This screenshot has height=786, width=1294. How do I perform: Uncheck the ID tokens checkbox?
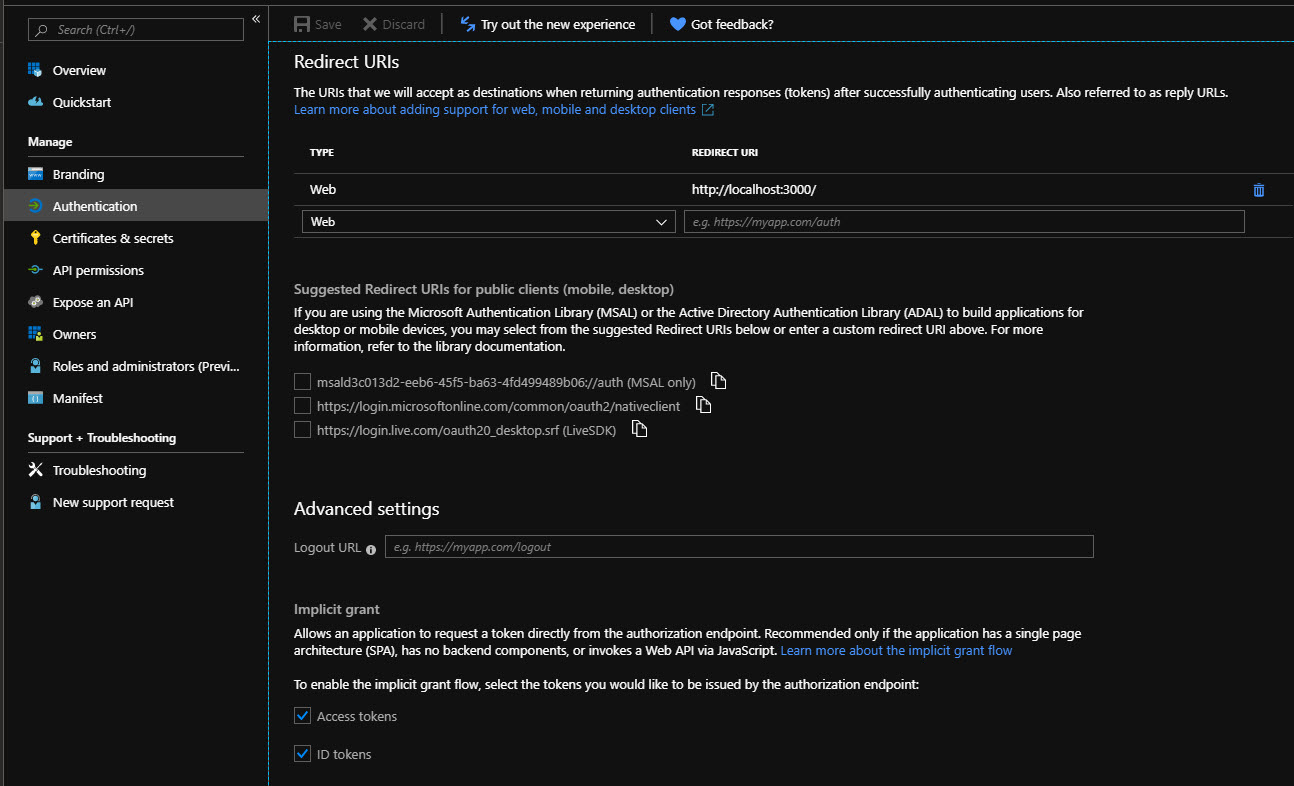click(x=302, y=754)
